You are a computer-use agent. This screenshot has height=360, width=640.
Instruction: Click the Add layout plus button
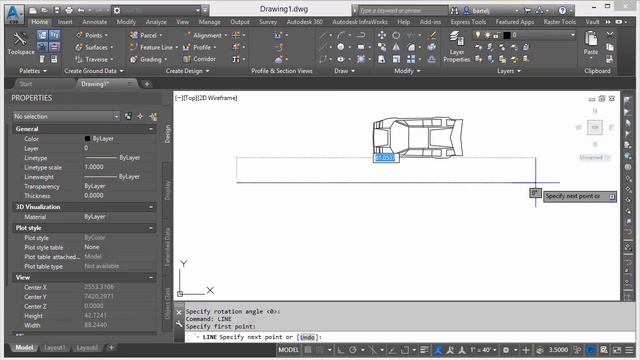coord(111,348)
